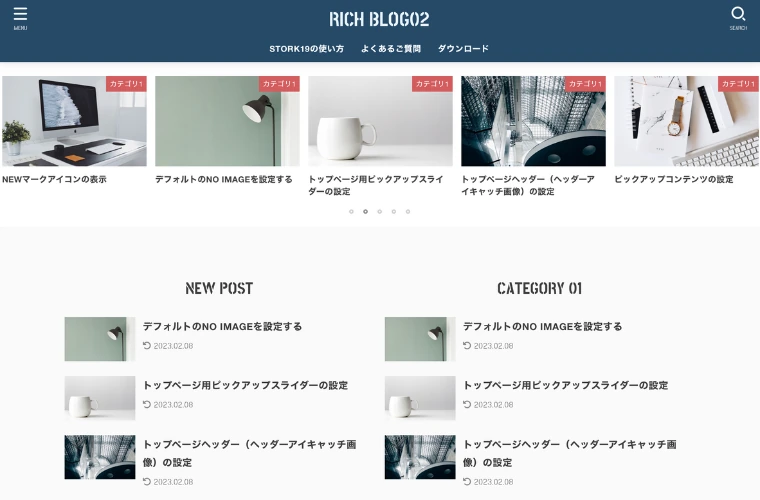
Task: Select the third slider pagination dot
Action: [380, 212]
